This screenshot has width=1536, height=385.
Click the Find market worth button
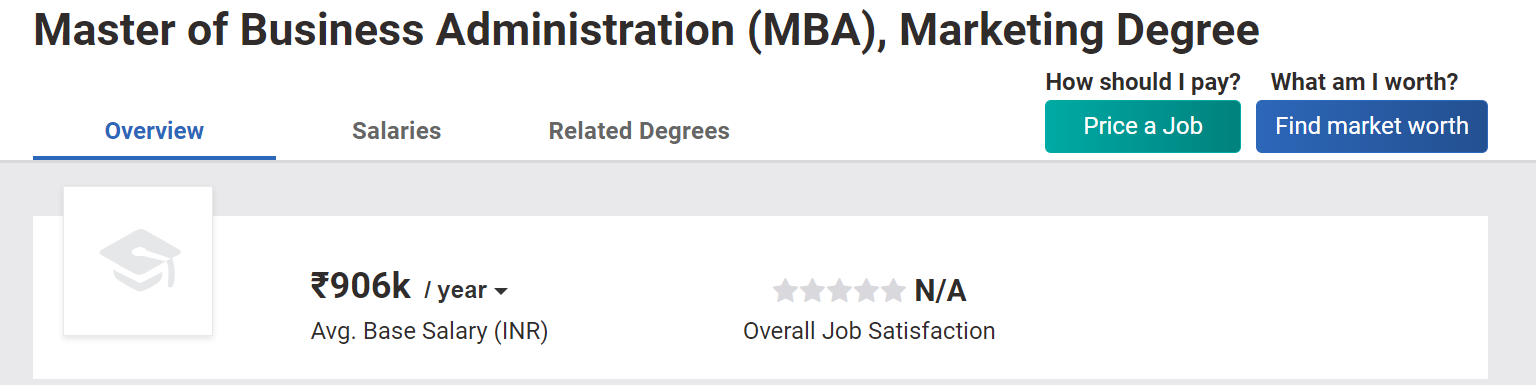(x=1372, y=126)
